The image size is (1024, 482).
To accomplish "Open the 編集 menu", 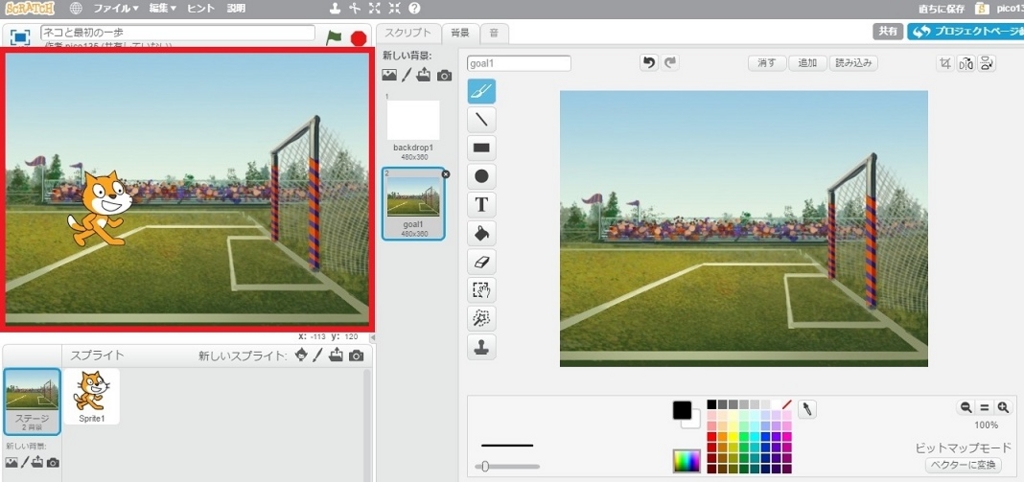I will [163, 8].
